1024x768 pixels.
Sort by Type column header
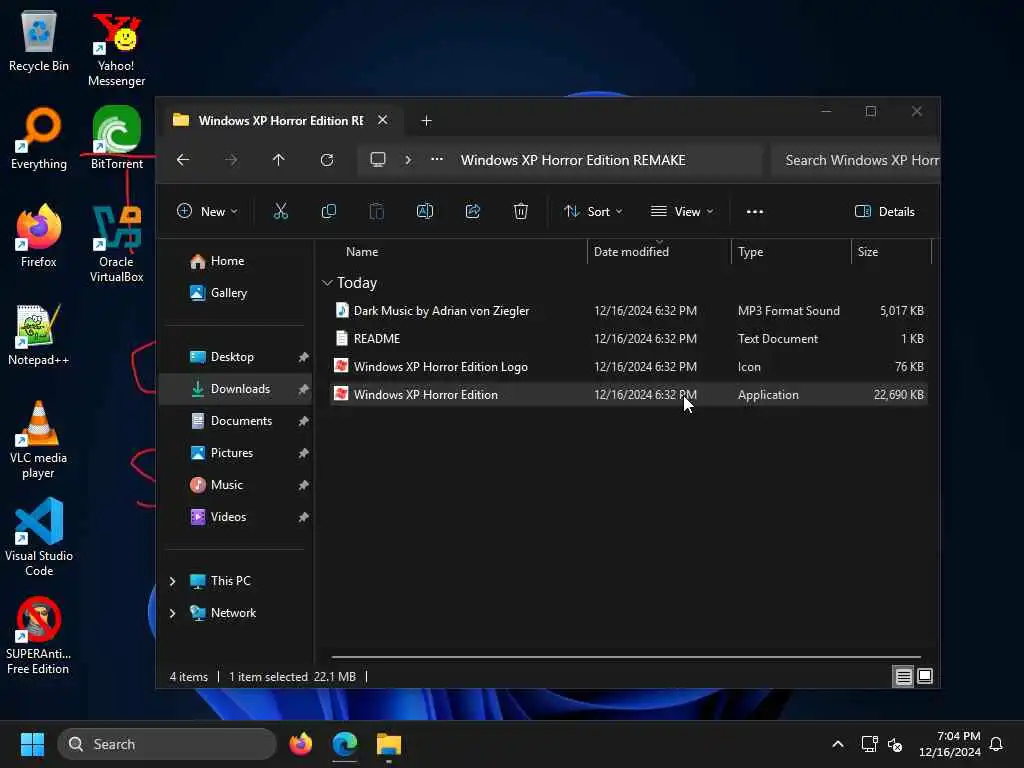750,251
